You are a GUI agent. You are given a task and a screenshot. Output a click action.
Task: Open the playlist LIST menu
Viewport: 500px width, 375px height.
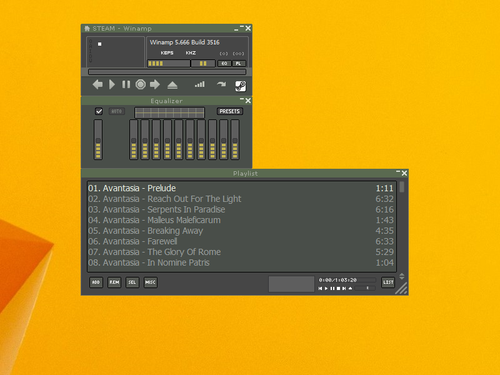pyautogui.click(x=388, y=282)
